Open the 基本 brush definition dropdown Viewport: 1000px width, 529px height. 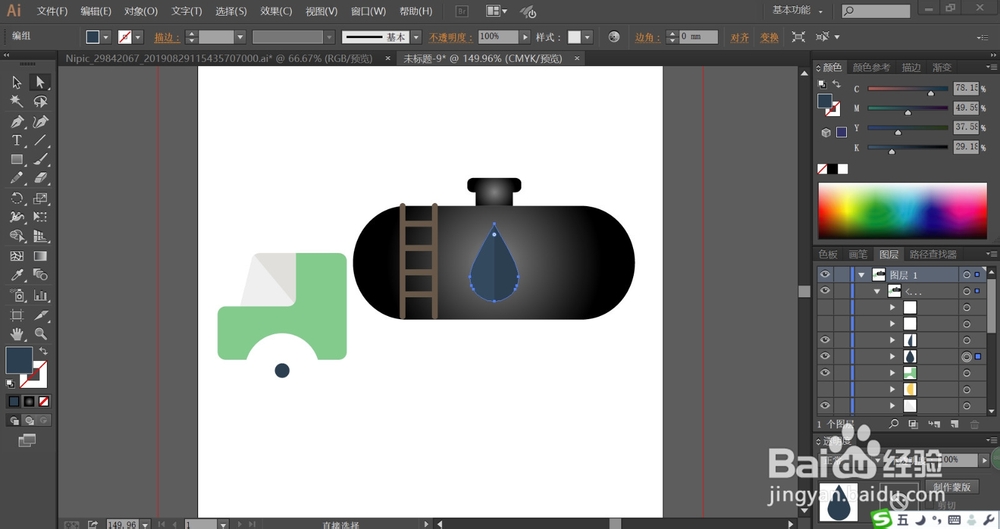[x=416, y=37]
